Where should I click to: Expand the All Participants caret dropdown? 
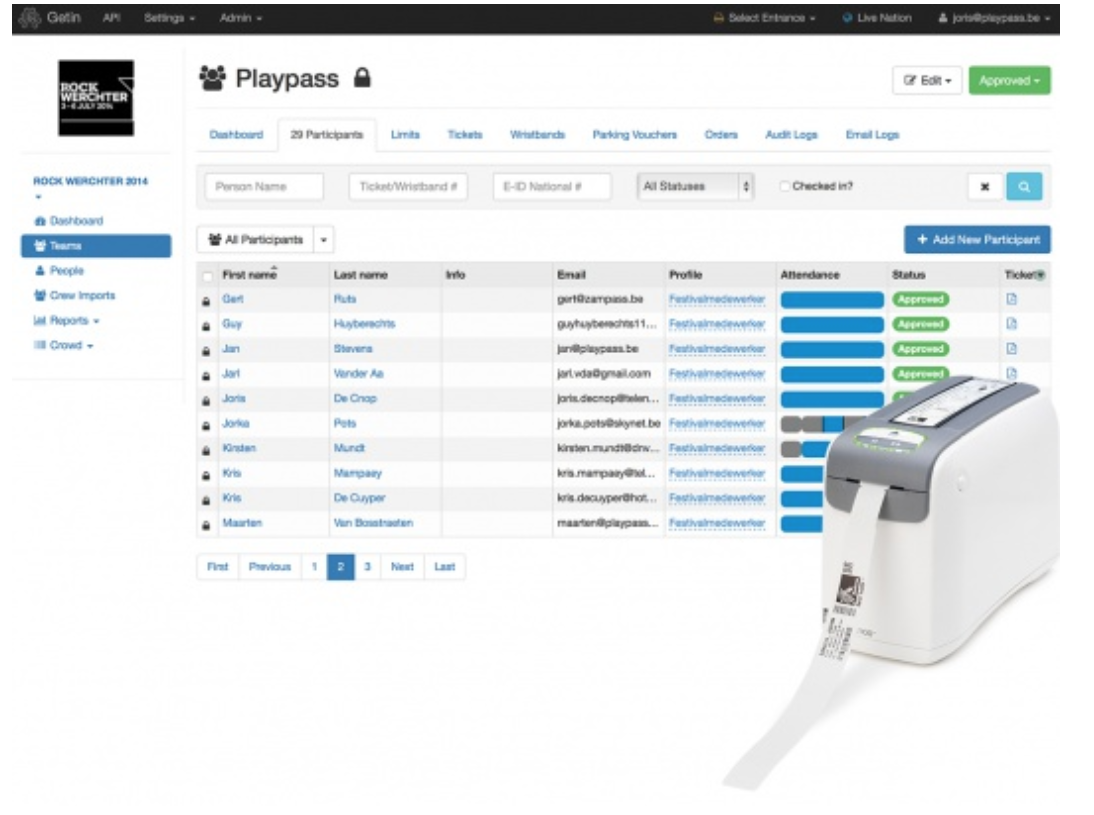pos(324,239)
